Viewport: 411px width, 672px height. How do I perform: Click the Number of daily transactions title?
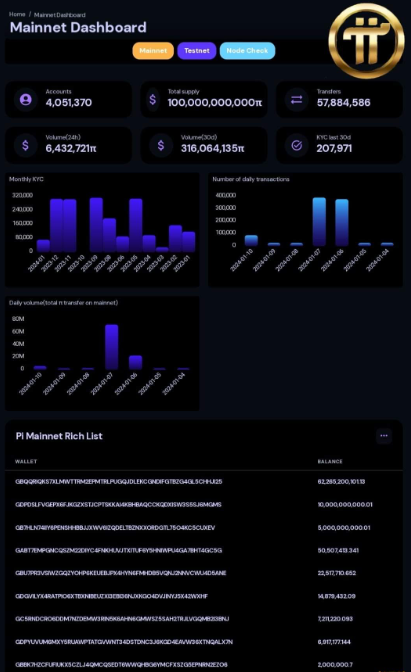[251, 179]
